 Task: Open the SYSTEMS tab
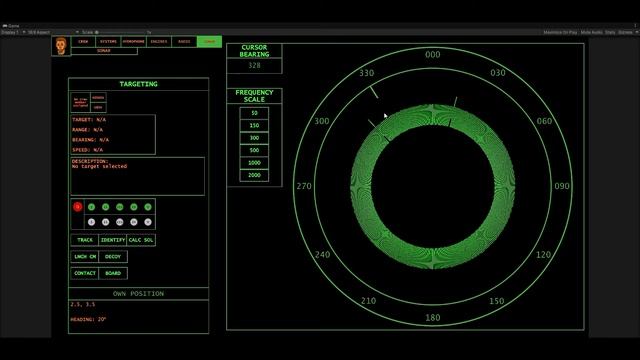(x=108, y=42)
